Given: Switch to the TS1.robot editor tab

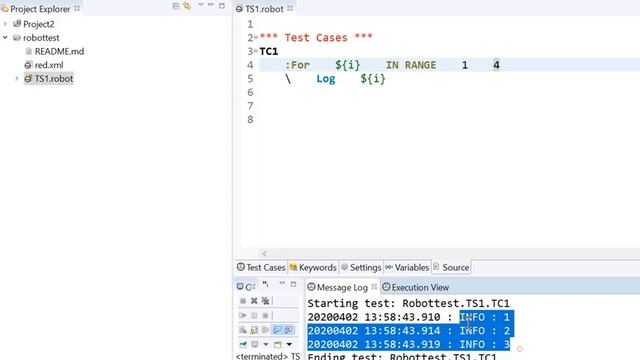Looking at the screenshot, I should point(264,9).
